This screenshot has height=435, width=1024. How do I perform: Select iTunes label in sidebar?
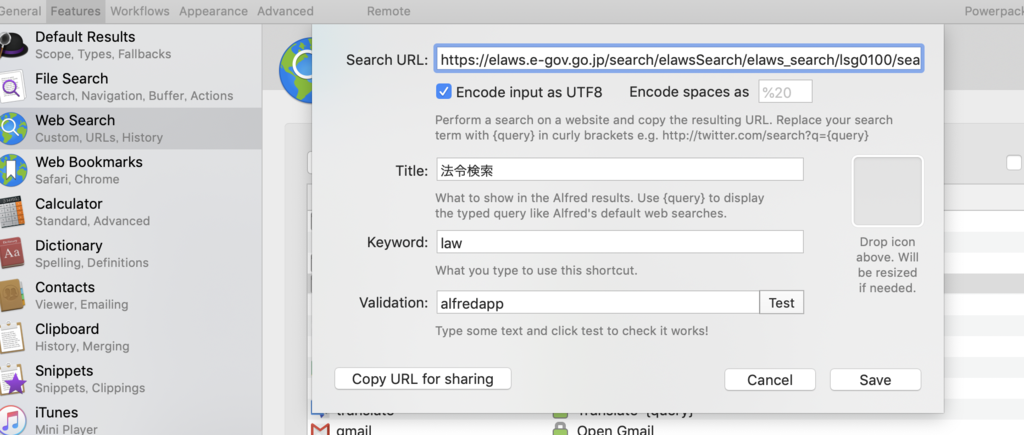coord(57,413)
